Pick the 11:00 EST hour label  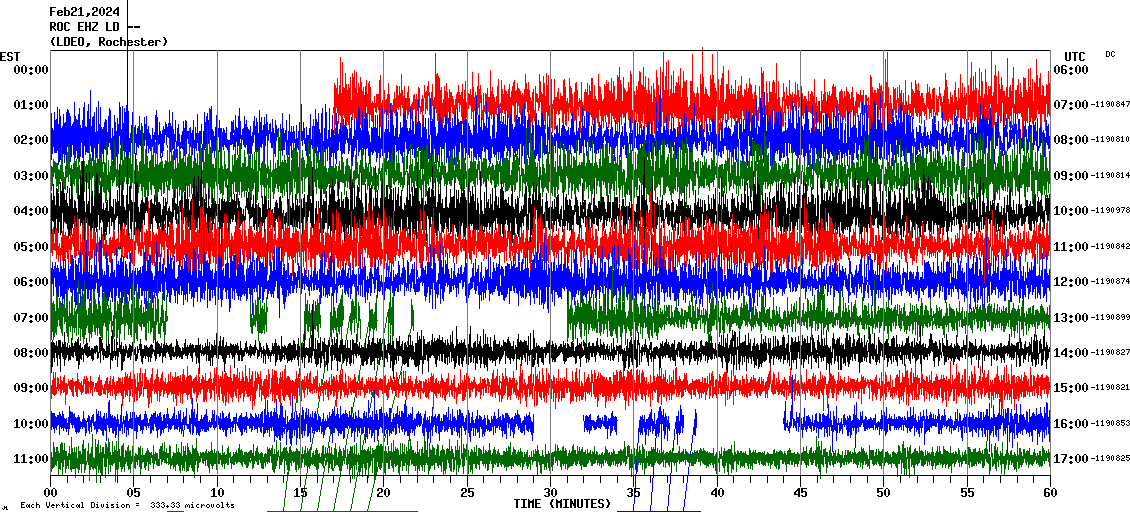(32, 459)
